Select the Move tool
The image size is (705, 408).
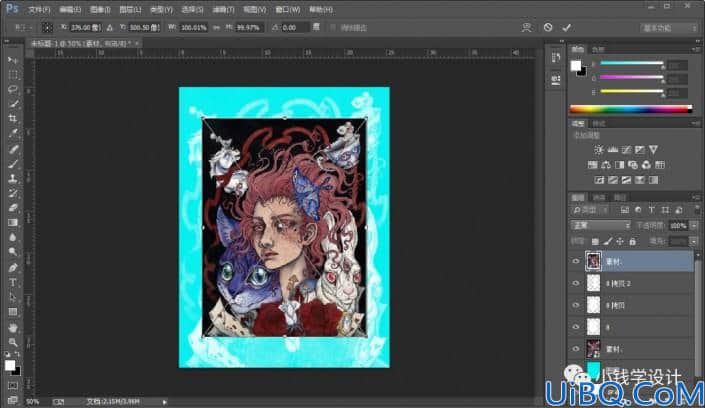pos(13,60)
